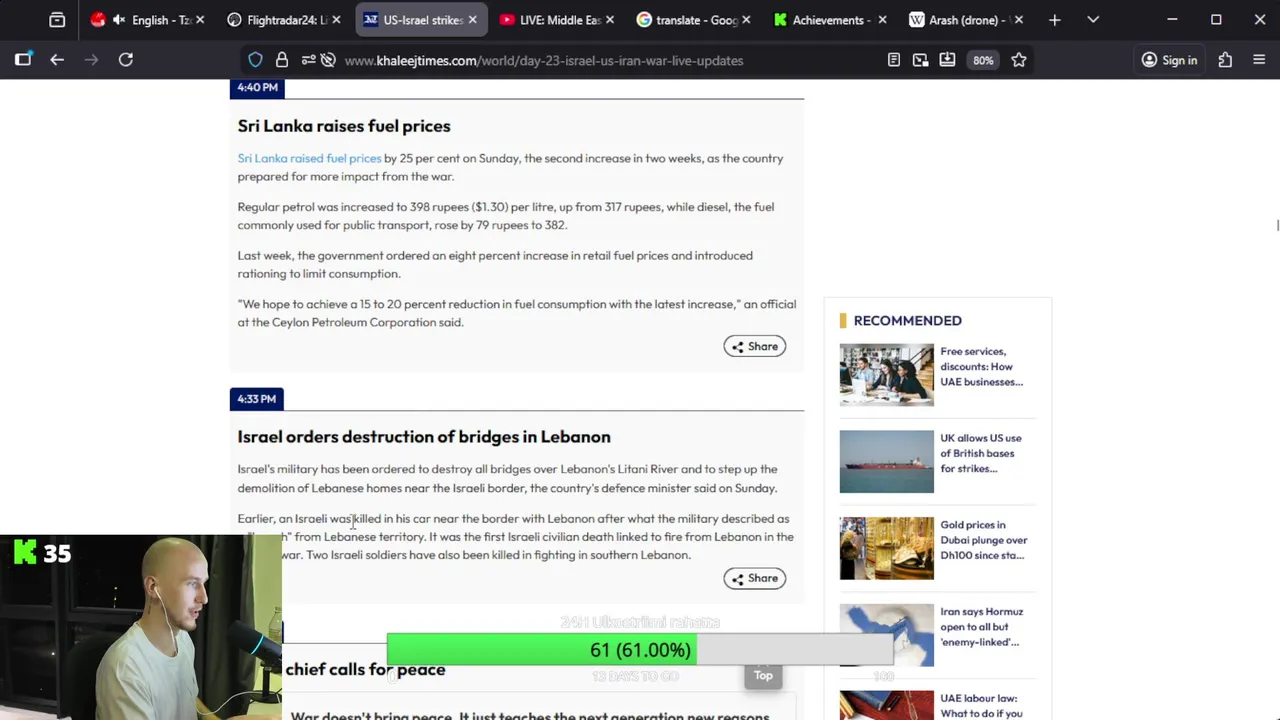Click the page vertical scrollbar thumb
Image resolution: width=1280 pixels, height=720 pixels.
coord(1277,225)
